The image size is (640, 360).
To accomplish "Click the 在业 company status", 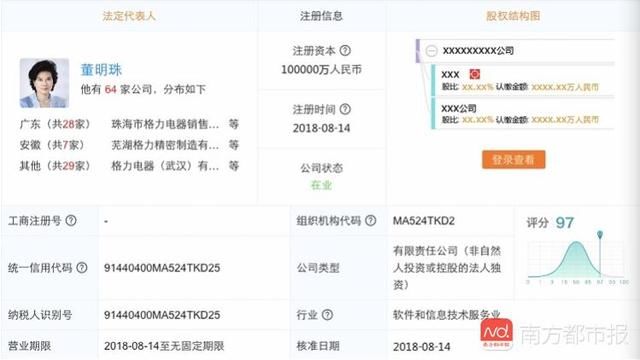I will pos(321,185).
